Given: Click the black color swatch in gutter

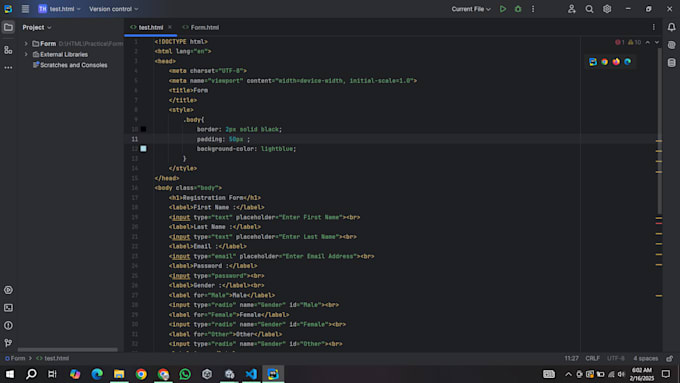Looking at the screenshot, I should [x=144, y=129].
